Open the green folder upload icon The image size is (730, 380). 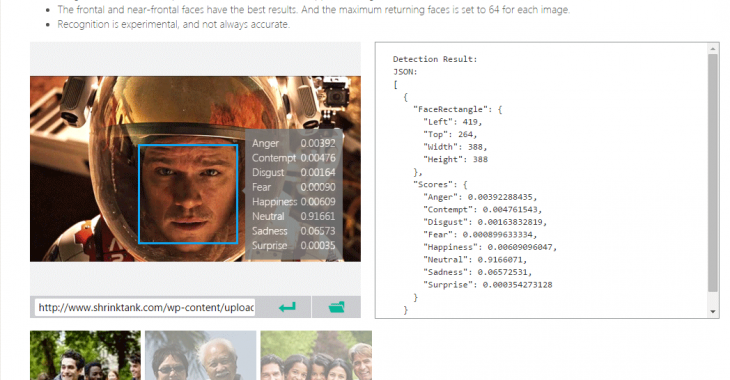coord(336,307)
